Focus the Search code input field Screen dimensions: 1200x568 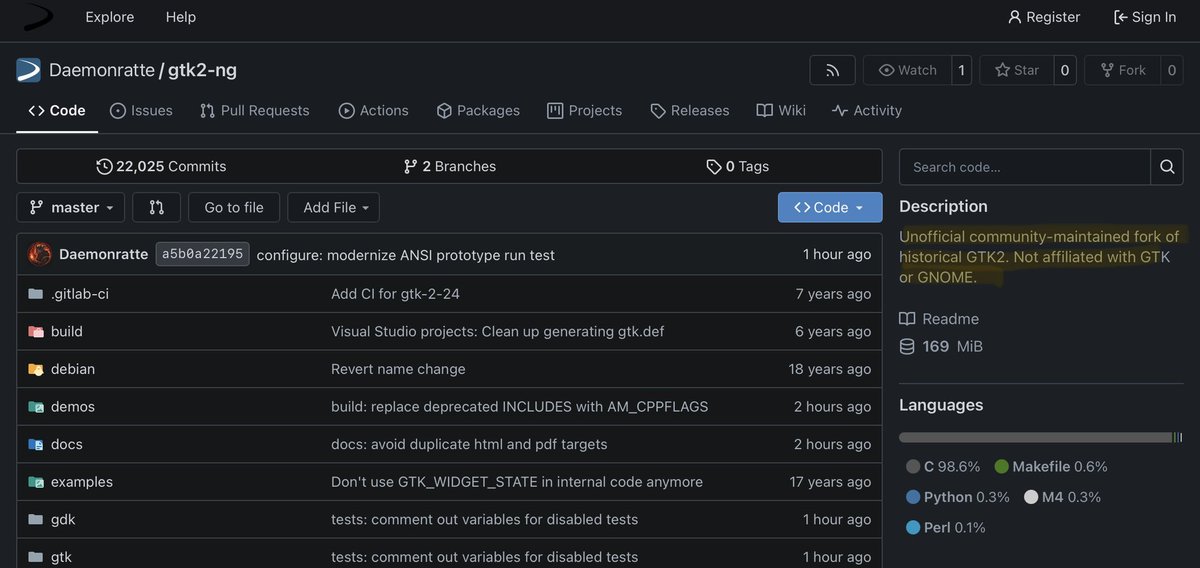(x=1025, y=166)
